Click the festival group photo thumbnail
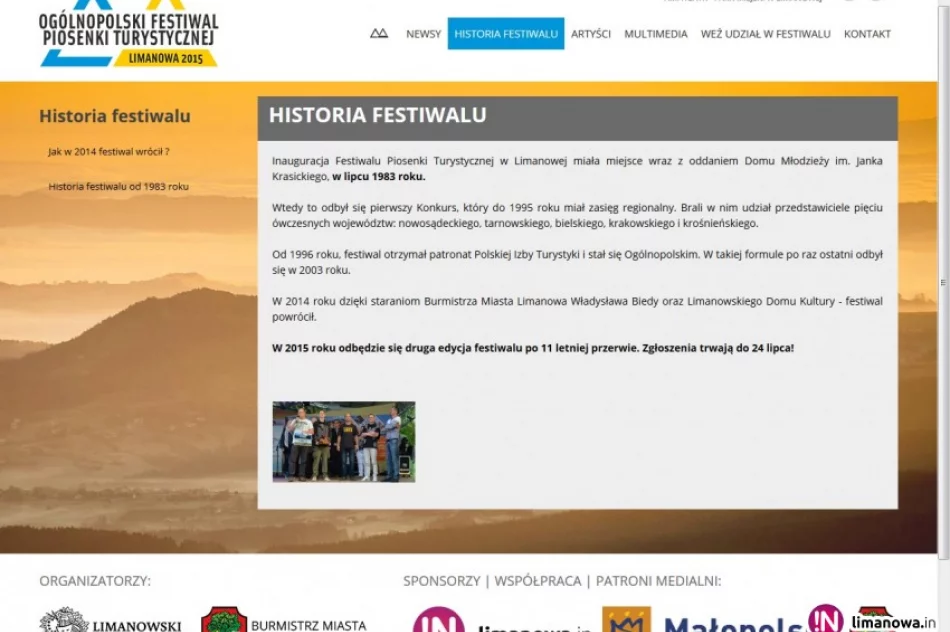Screen dimensions: 950x632 coord(343,441)
